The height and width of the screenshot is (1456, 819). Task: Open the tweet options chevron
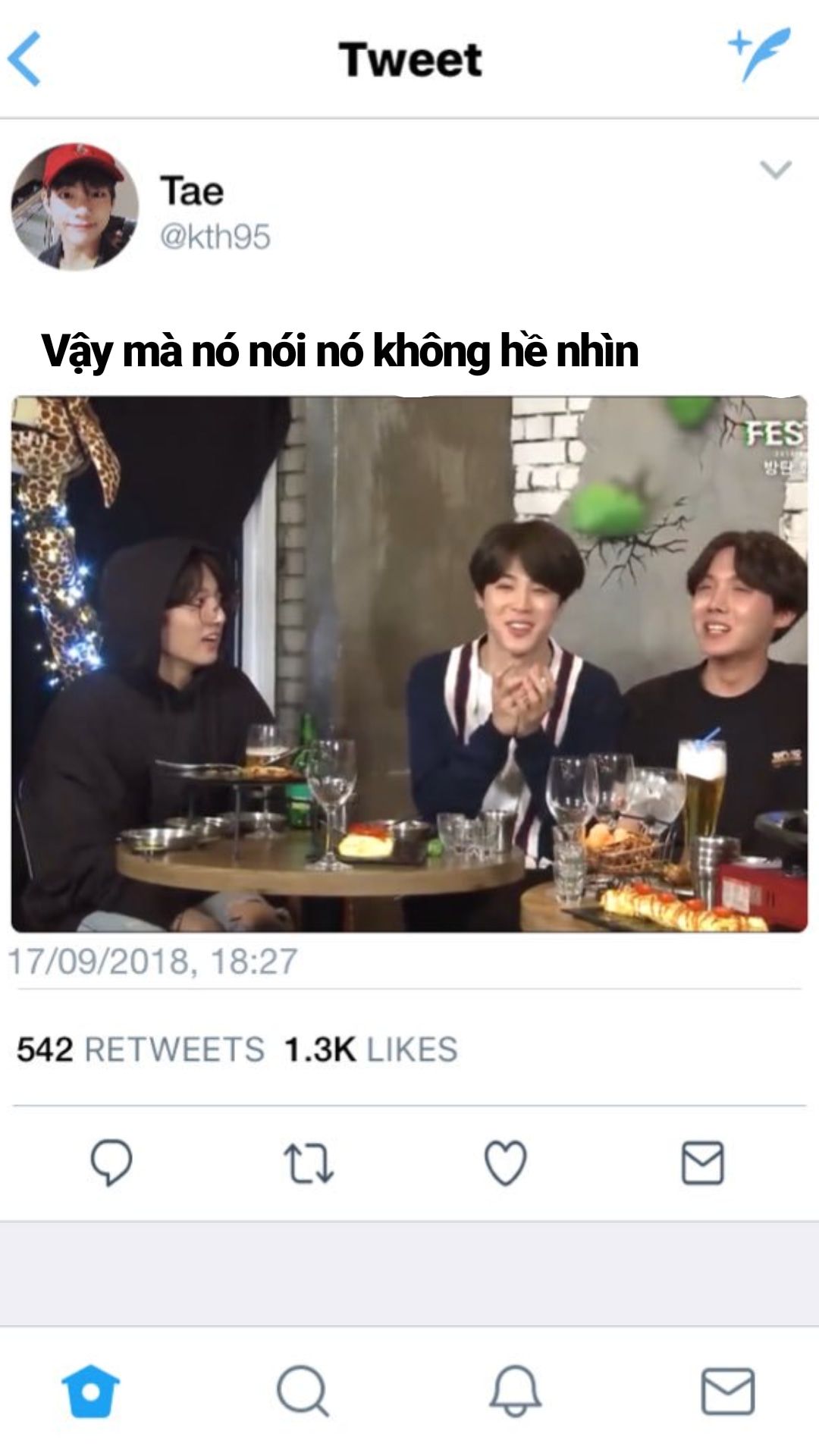click(x=776, y=169)
